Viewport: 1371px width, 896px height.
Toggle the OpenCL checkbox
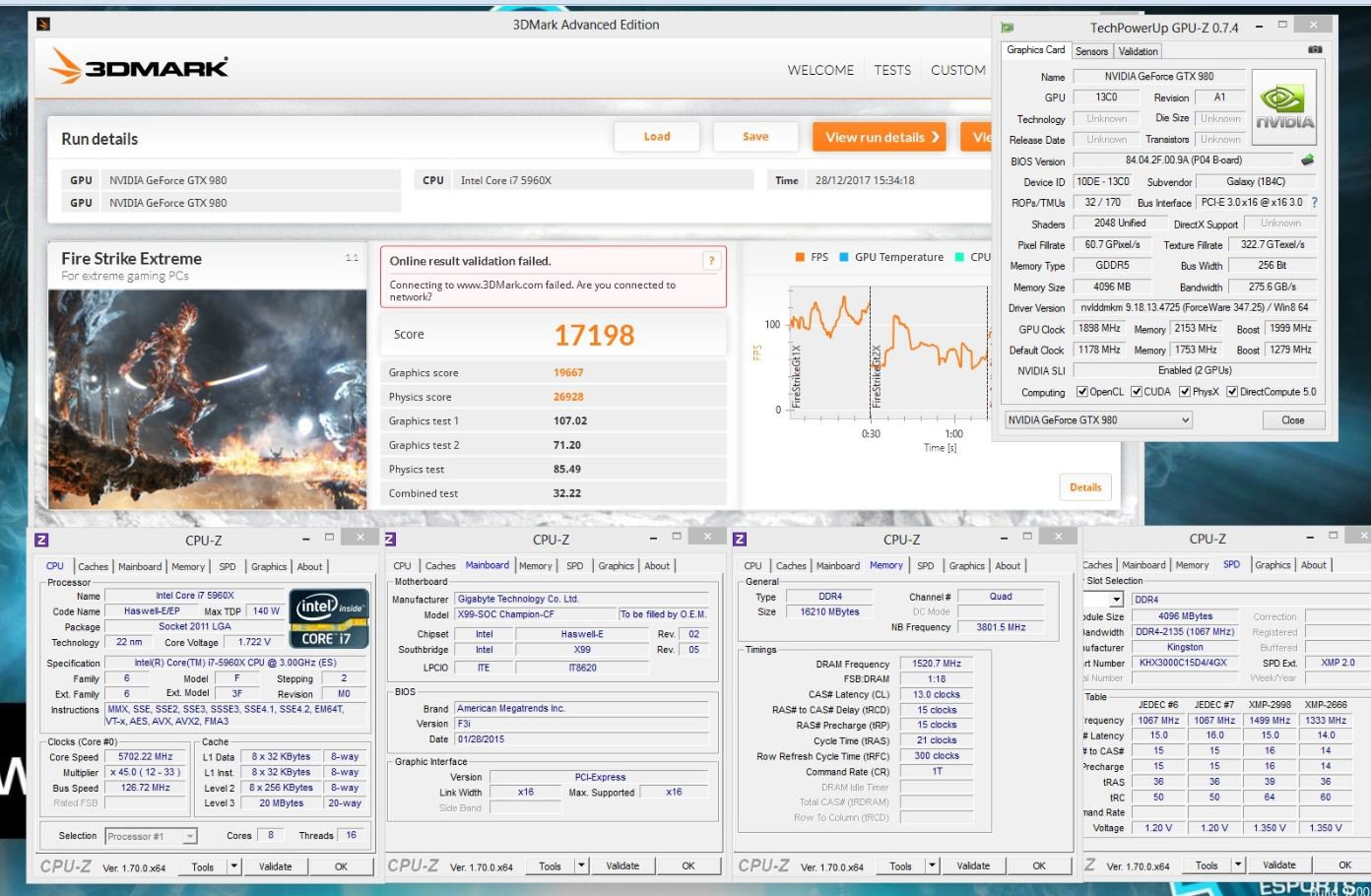pos(1081,392)
